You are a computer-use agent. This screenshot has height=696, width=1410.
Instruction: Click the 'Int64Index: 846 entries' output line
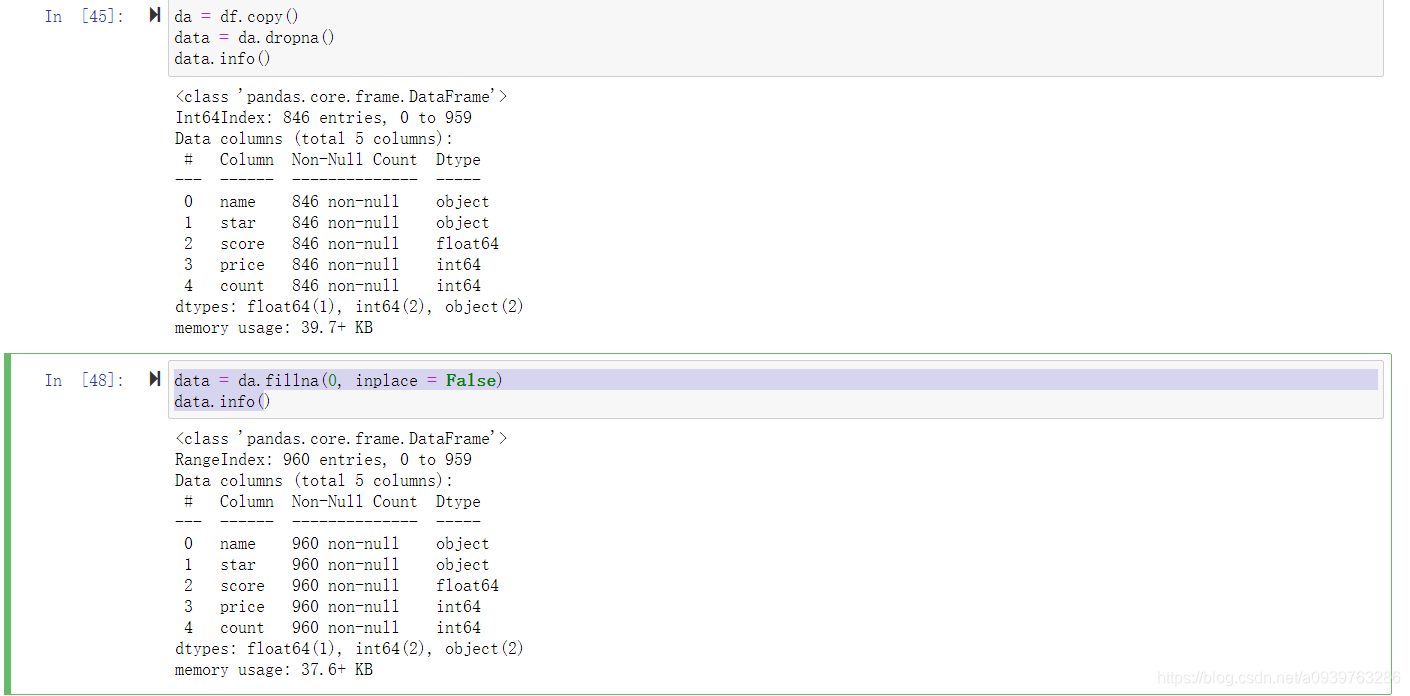pyautogui.click(x=323, y=118)
